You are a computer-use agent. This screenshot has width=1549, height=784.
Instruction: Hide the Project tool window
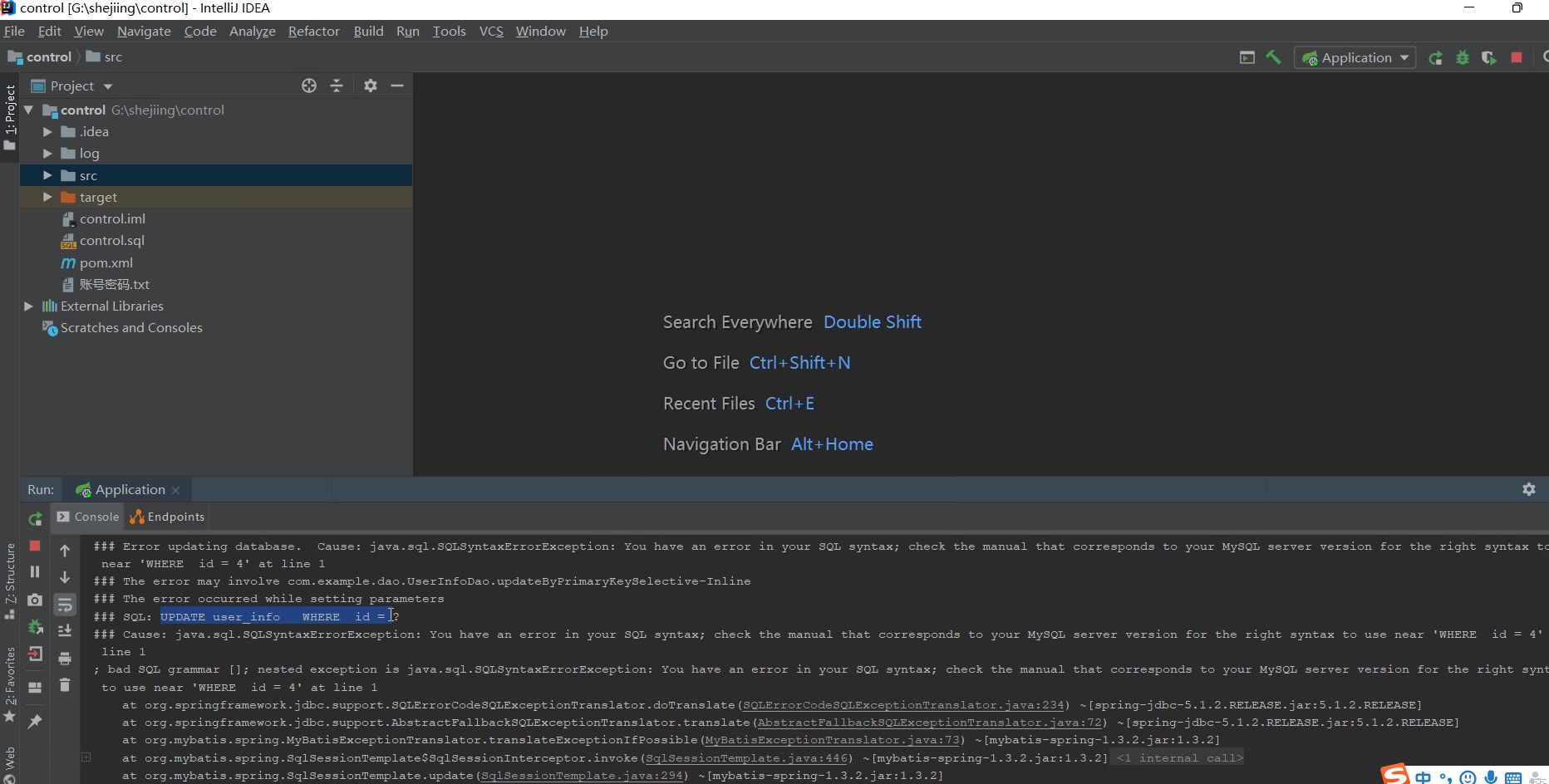coord(397,86)
